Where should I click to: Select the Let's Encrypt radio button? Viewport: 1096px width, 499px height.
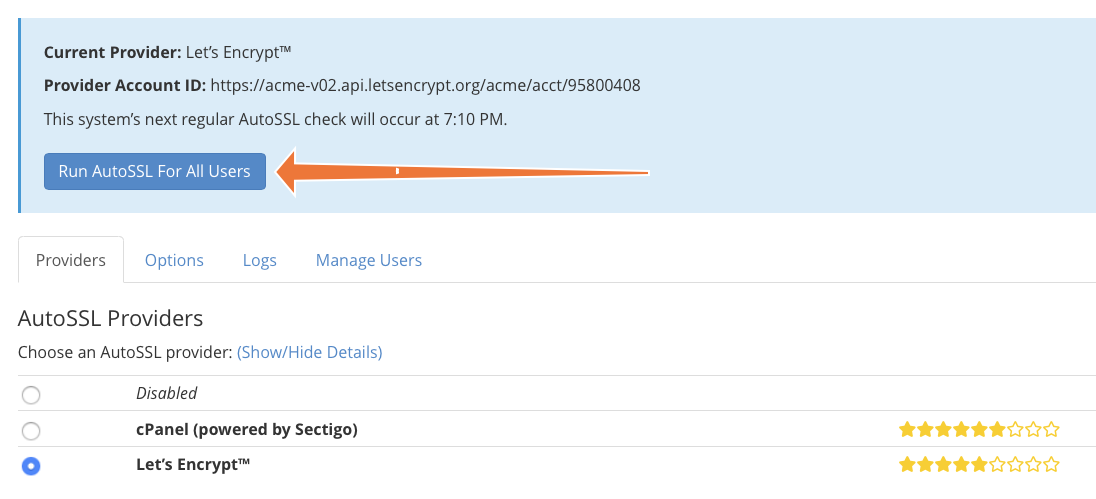click(31, 466)
